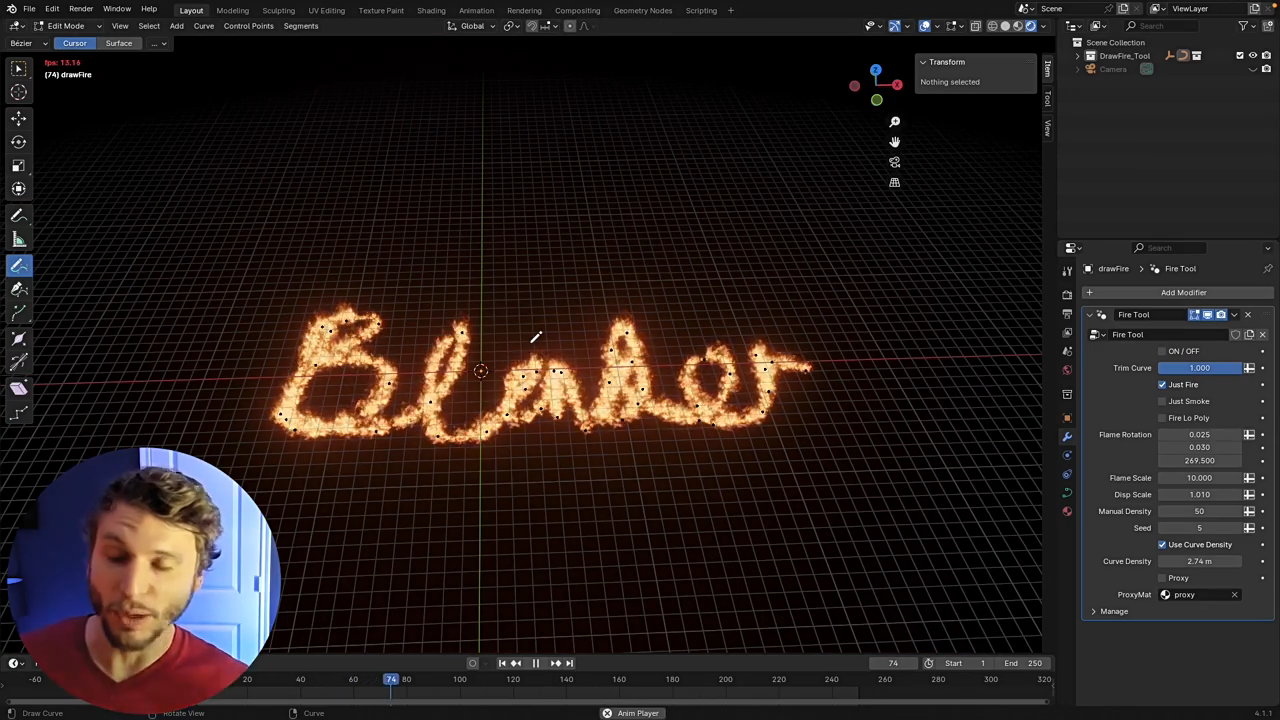Open the Render Properties camera tab
1280x720 pixels.
coord(1067,296)
